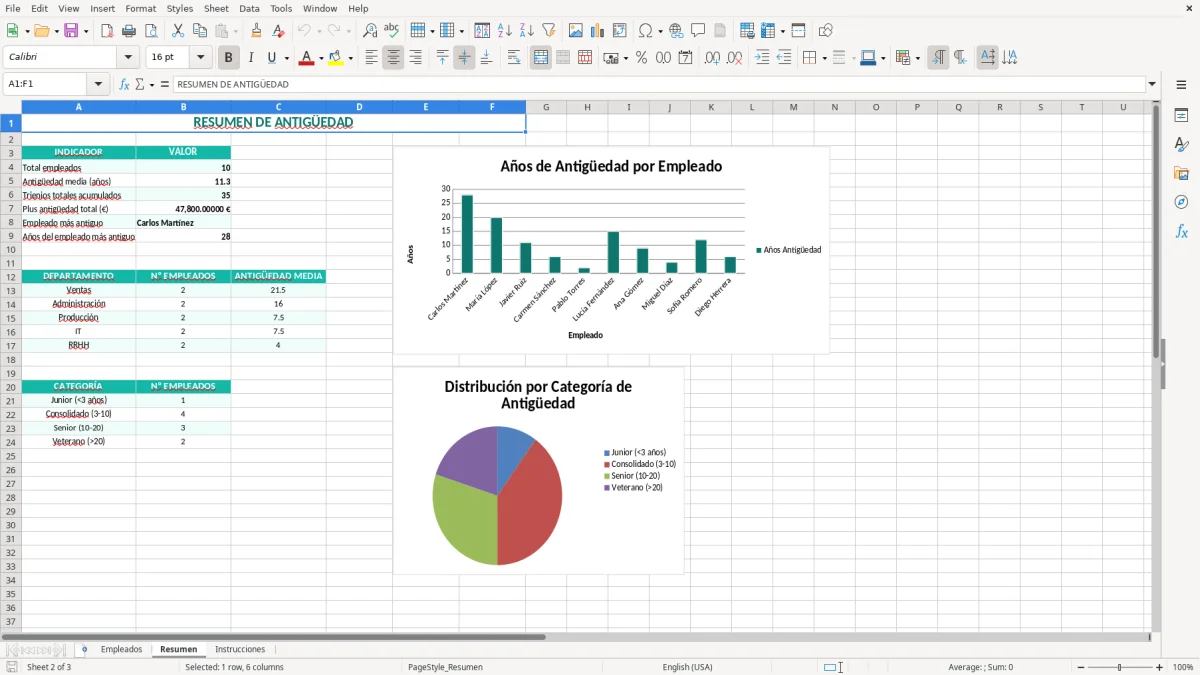Click the Format as Percent icon

point(641,58)
